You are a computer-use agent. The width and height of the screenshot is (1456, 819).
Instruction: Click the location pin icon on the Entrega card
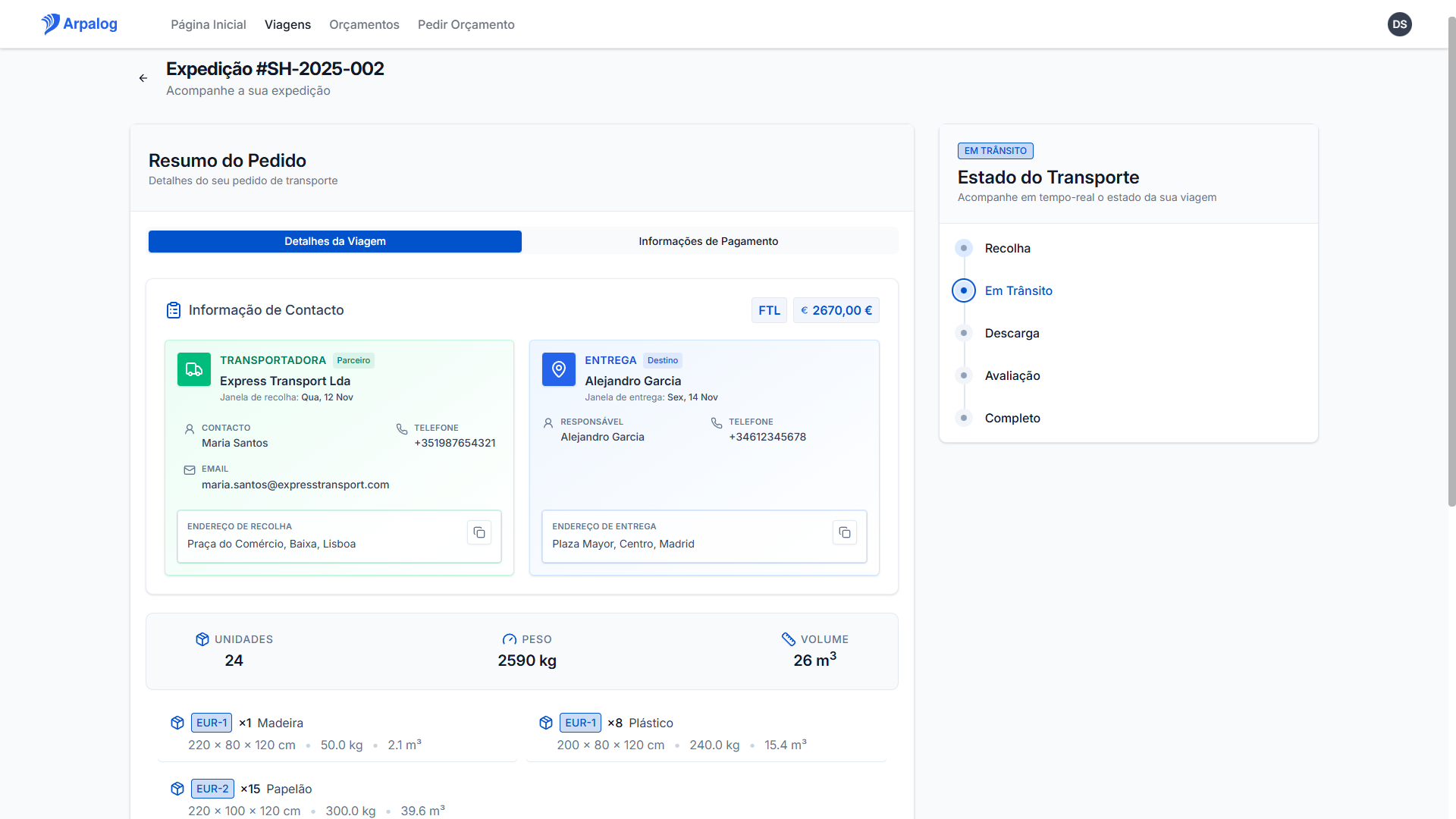[x=558, y=369]
